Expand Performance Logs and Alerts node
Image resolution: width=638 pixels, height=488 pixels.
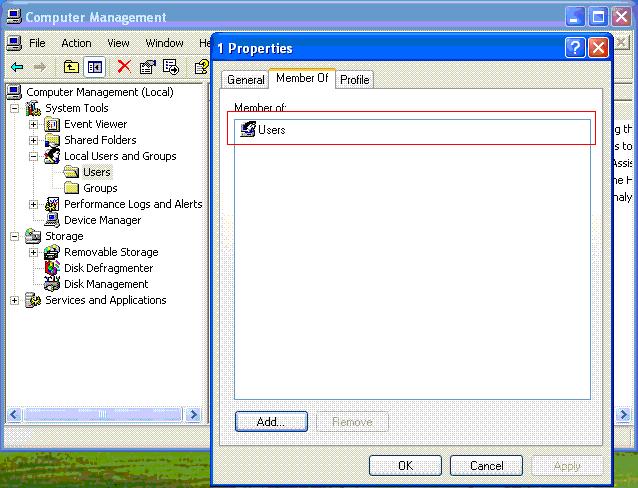click(34, 204)
